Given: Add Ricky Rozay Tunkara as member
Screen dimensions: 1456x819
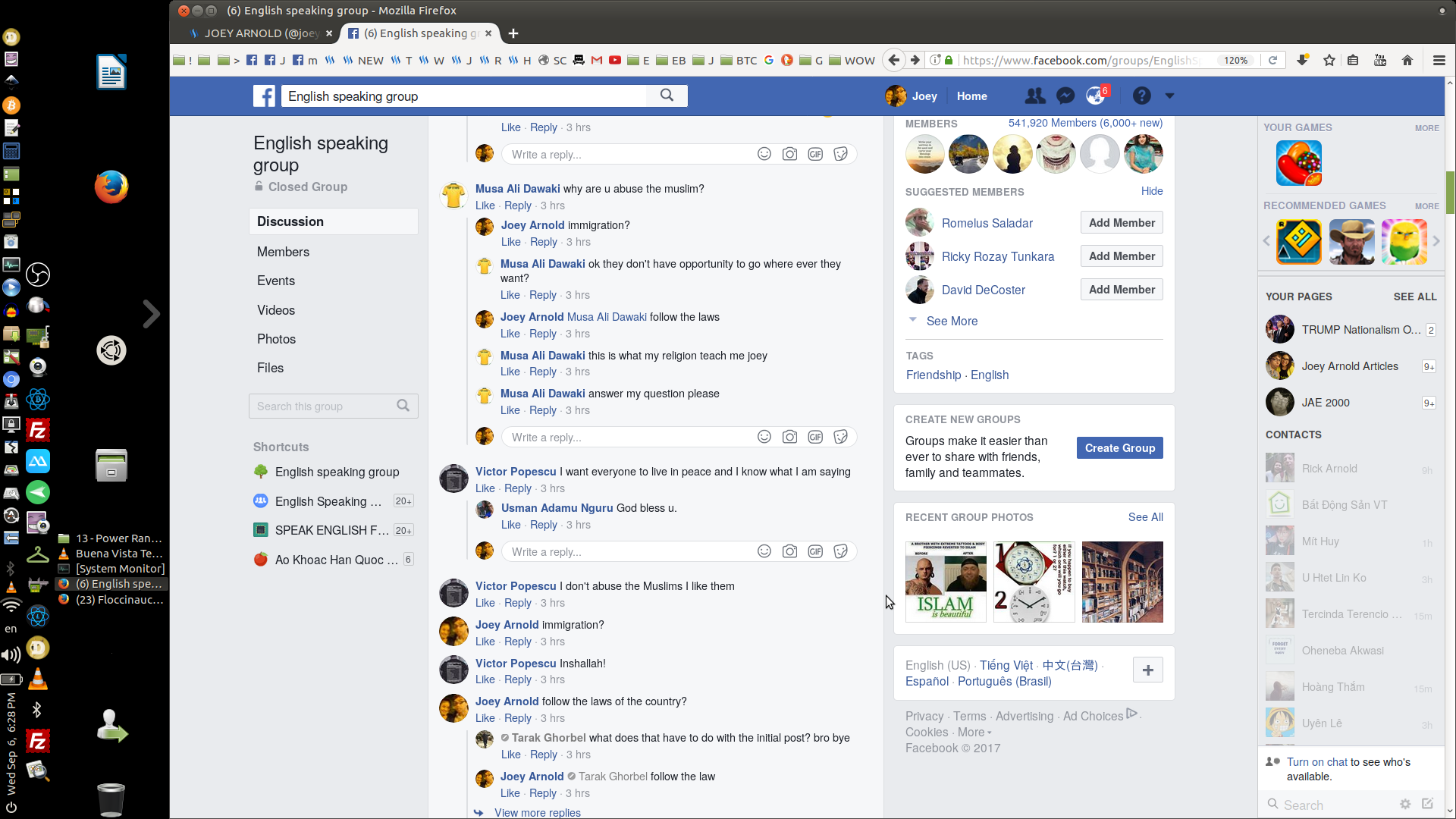Looking at the screenshot, I should pyautogui.click(x=1122, y=256).
